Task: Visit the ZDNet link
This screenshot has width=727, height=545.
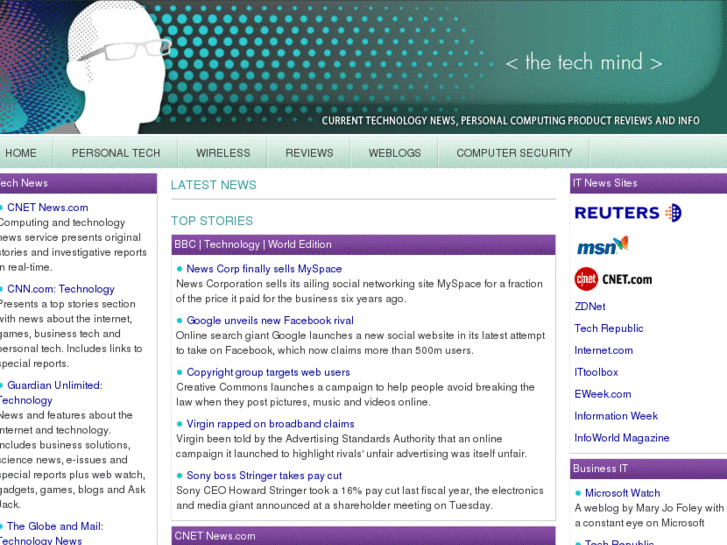Action: pyautogui.click(x=590, y=307)
